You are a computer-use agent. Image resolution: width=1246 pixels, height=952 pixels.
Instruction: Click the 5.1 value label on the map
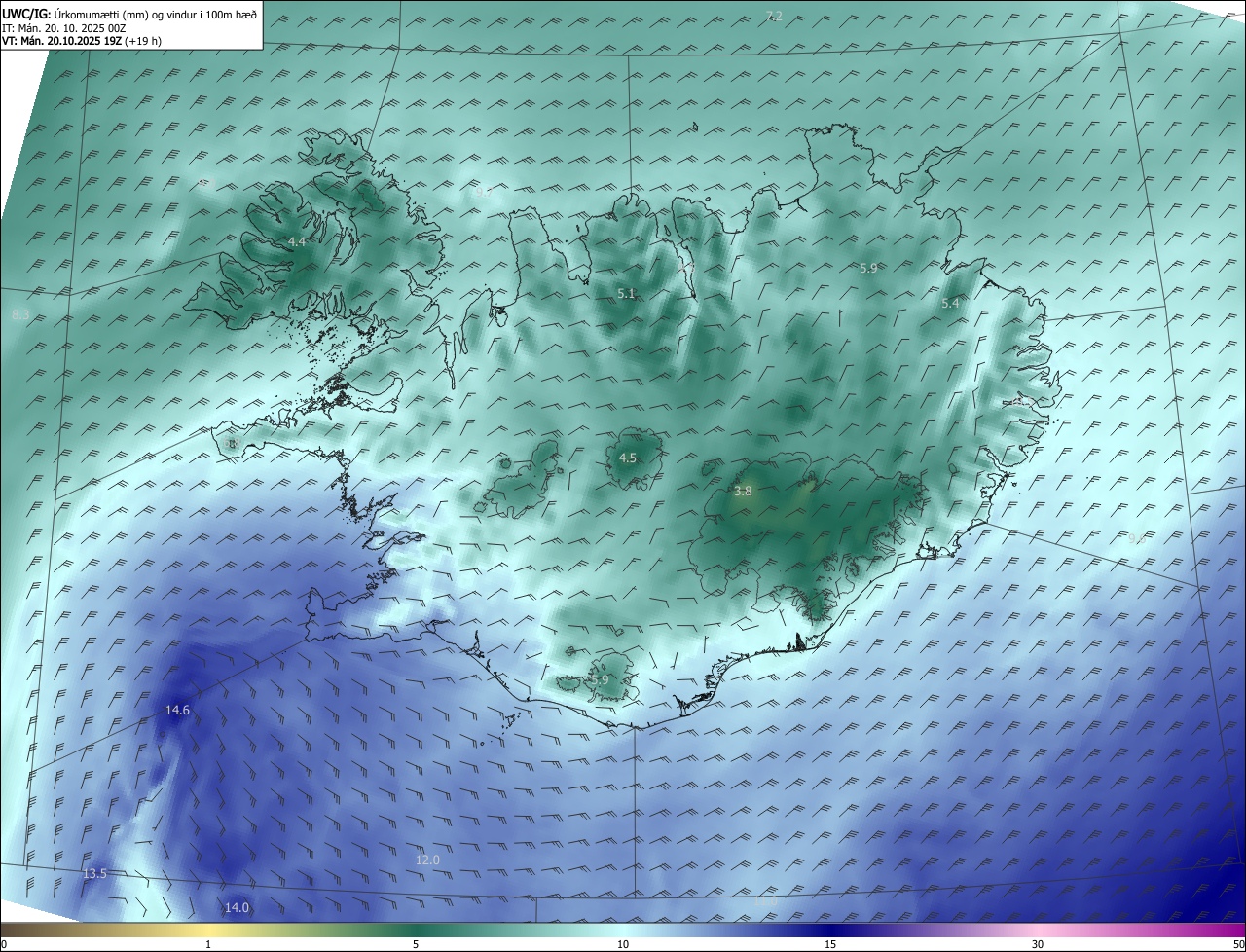[x=626, y=293]
